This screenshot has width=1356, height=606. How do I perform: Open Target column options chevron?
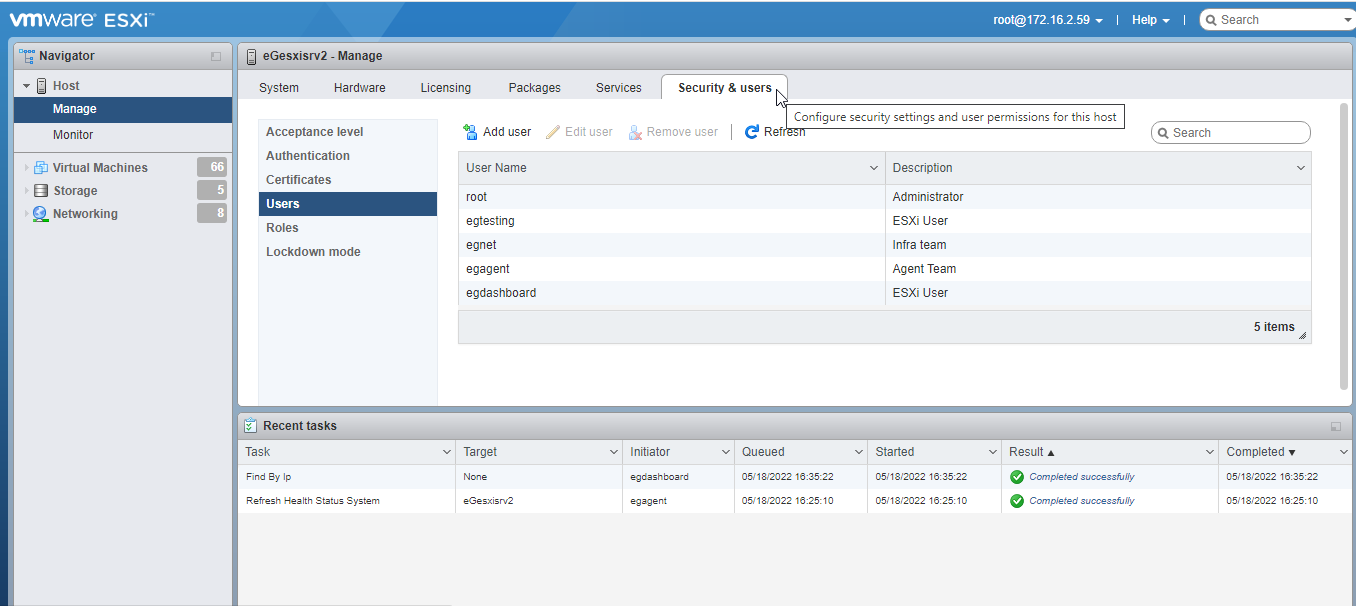[x=612, y=452]
